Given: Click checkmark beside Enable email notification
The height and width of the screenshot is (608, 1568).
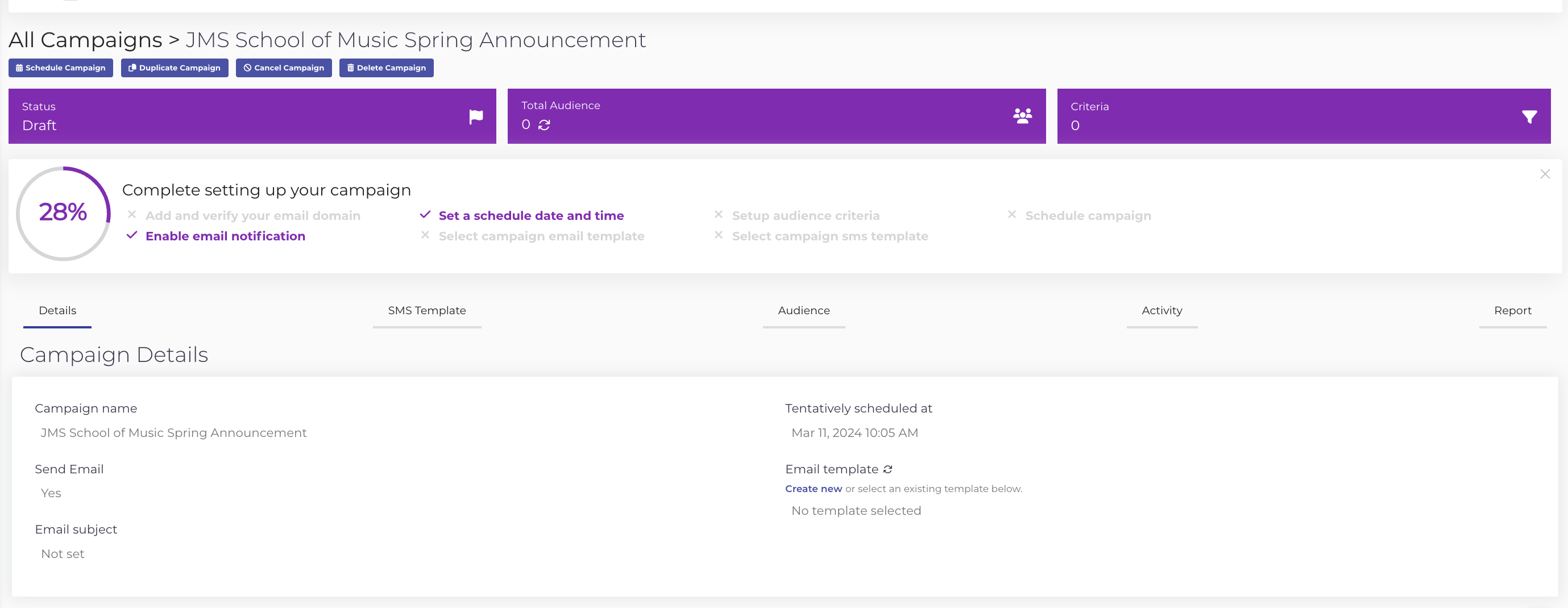Looking at the screenshot, I should [131, 235].
